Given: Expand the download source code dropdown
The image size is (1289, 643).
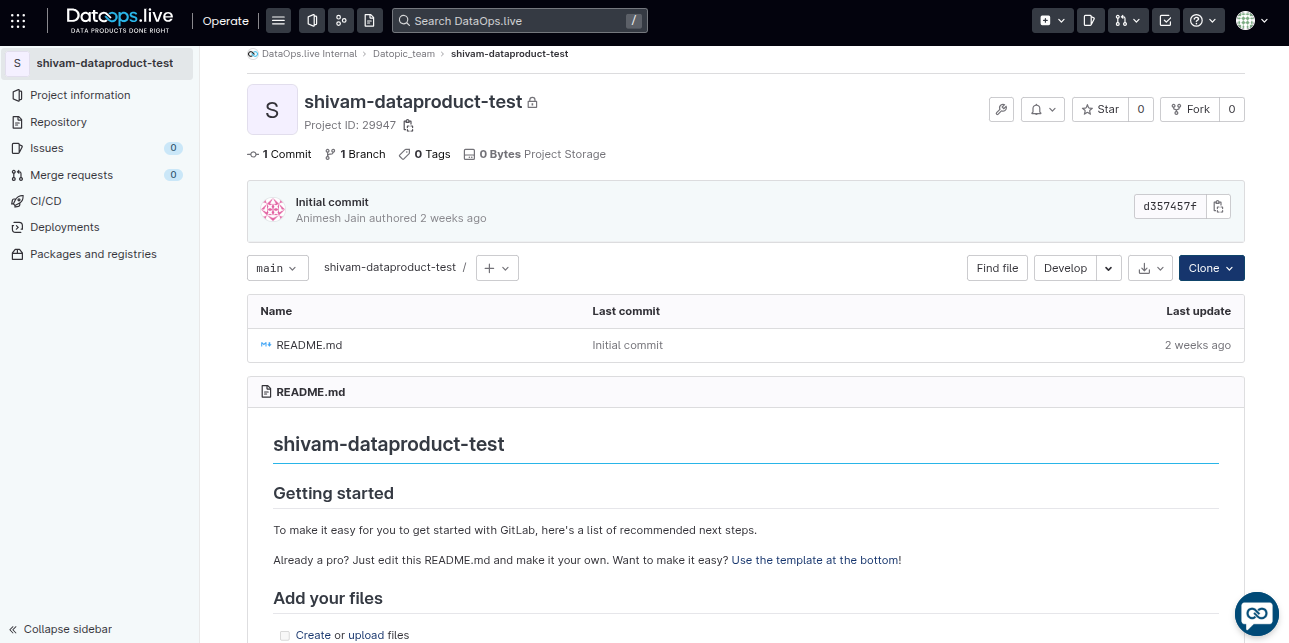Looking at the screenshot, I should coord(1150,268).
